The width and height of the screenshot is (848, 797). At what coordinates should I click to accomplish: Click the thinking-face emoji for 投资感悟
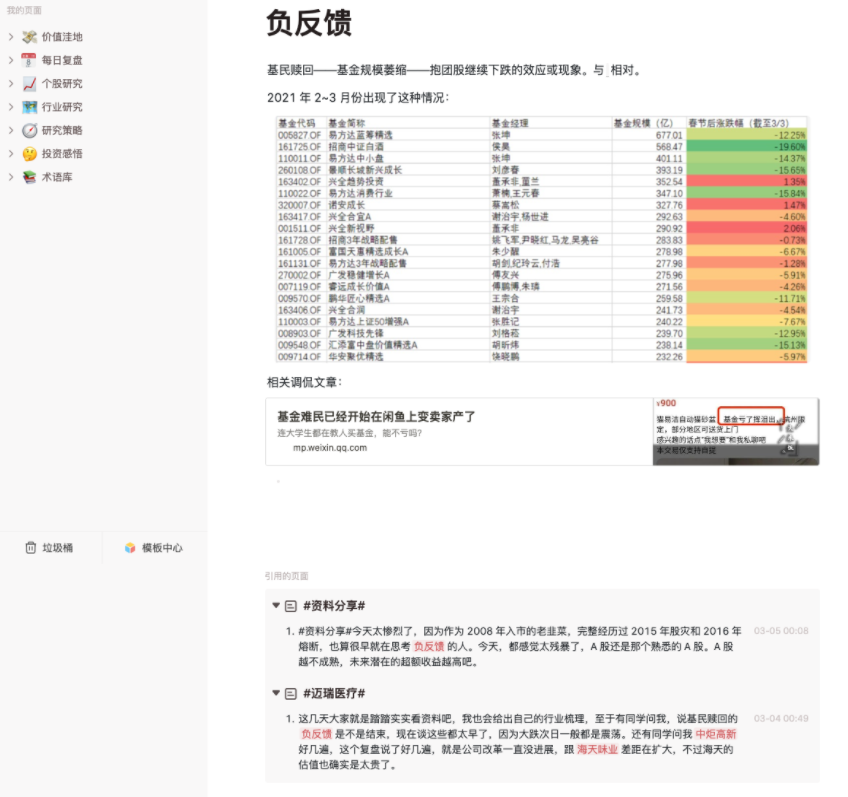27,151
